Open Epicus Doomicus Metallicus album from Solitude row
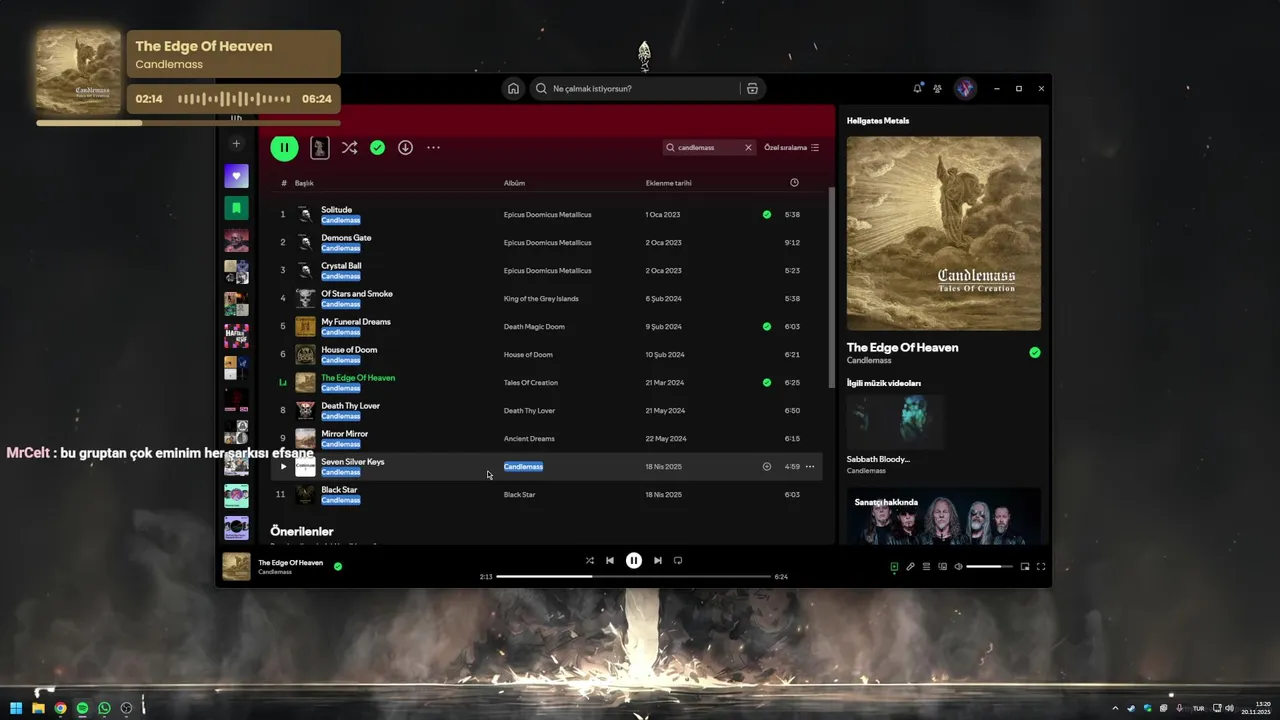 [547, 214]
